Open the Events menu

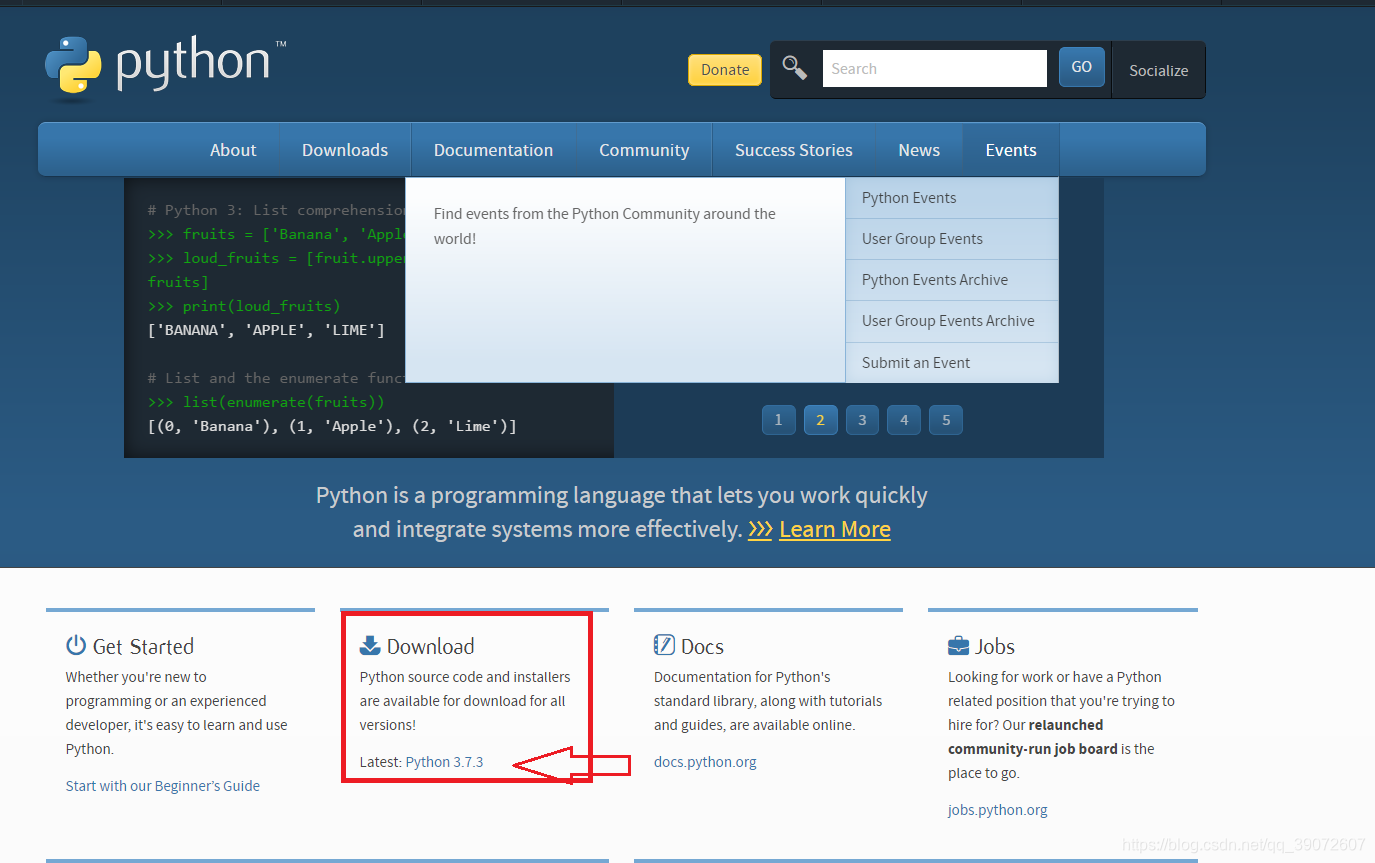pyautogui.click(x=1011, y=150)
